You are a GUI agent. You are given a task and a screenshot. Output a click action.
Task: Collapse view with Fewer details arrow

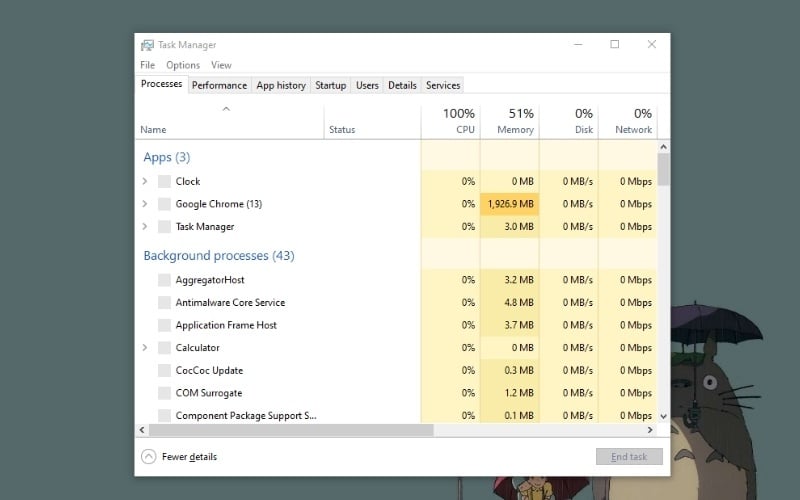pos(148,456)
